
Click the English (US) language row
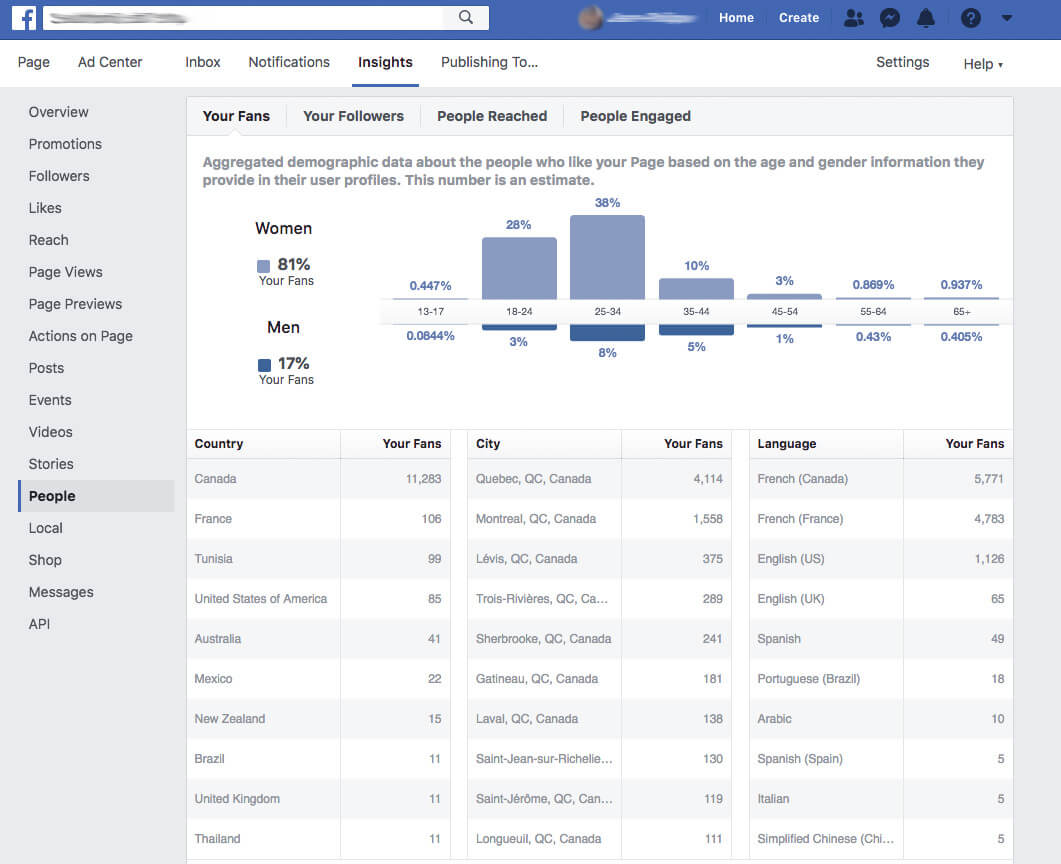[x=881, y=559]
